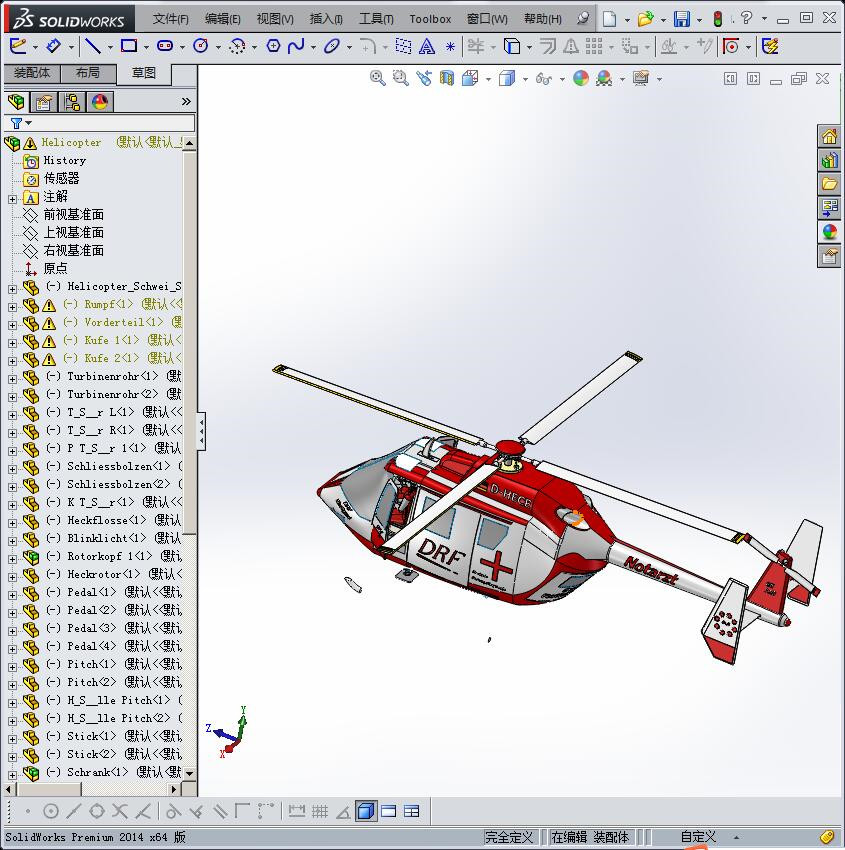Click the panel collapse handle
This screenshot has height=850, width=845.
(201, 432)
